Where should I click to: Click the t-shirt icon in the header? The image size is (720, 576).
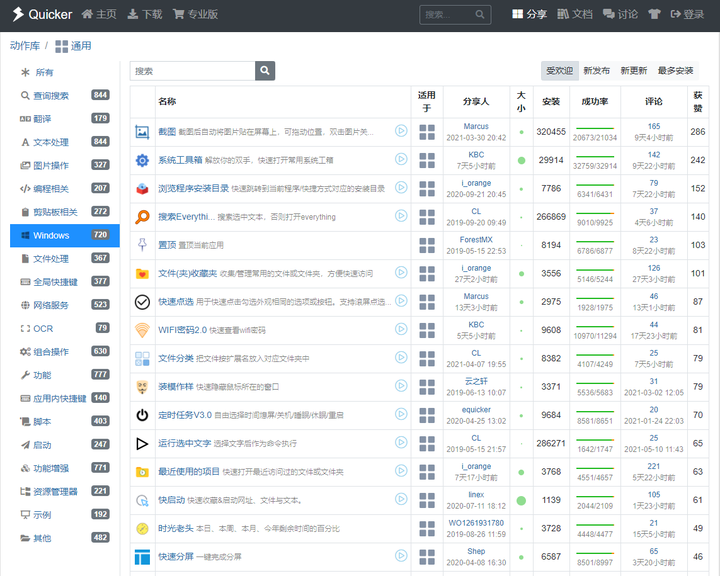[654, 14]
